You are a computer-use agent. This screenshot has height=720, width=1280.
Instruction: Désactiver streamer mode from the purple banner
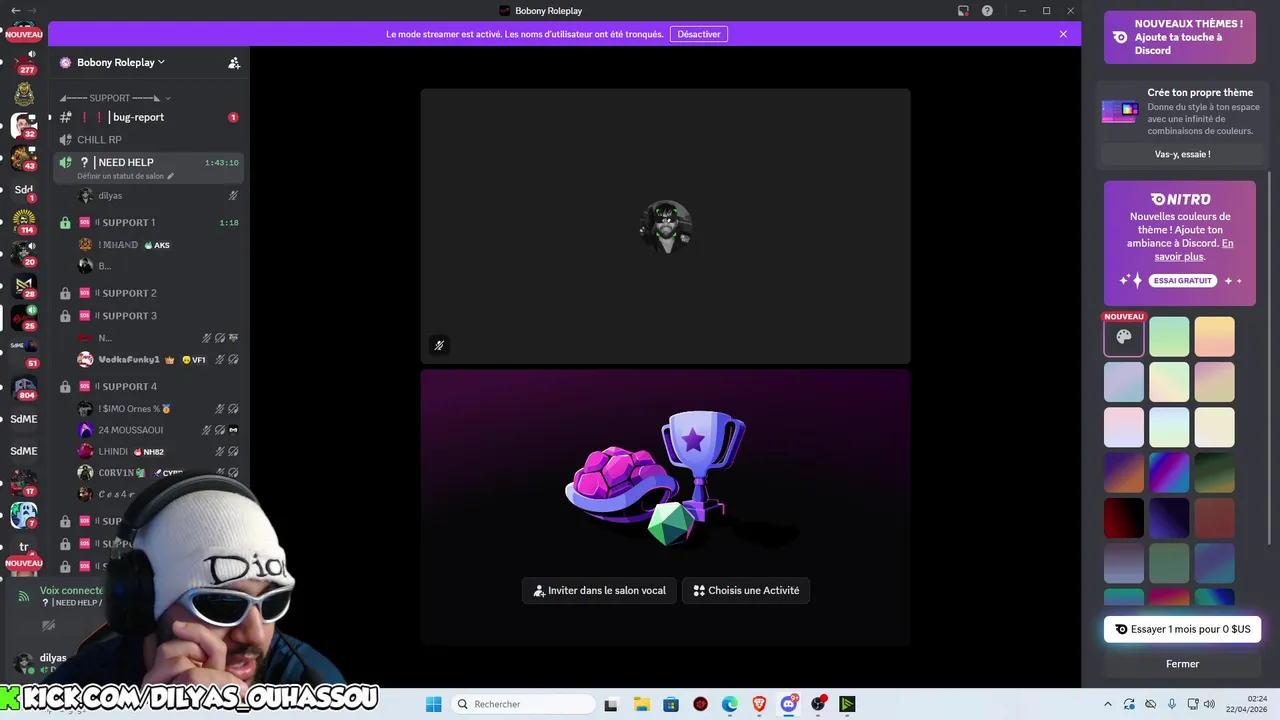click(699, 34)
